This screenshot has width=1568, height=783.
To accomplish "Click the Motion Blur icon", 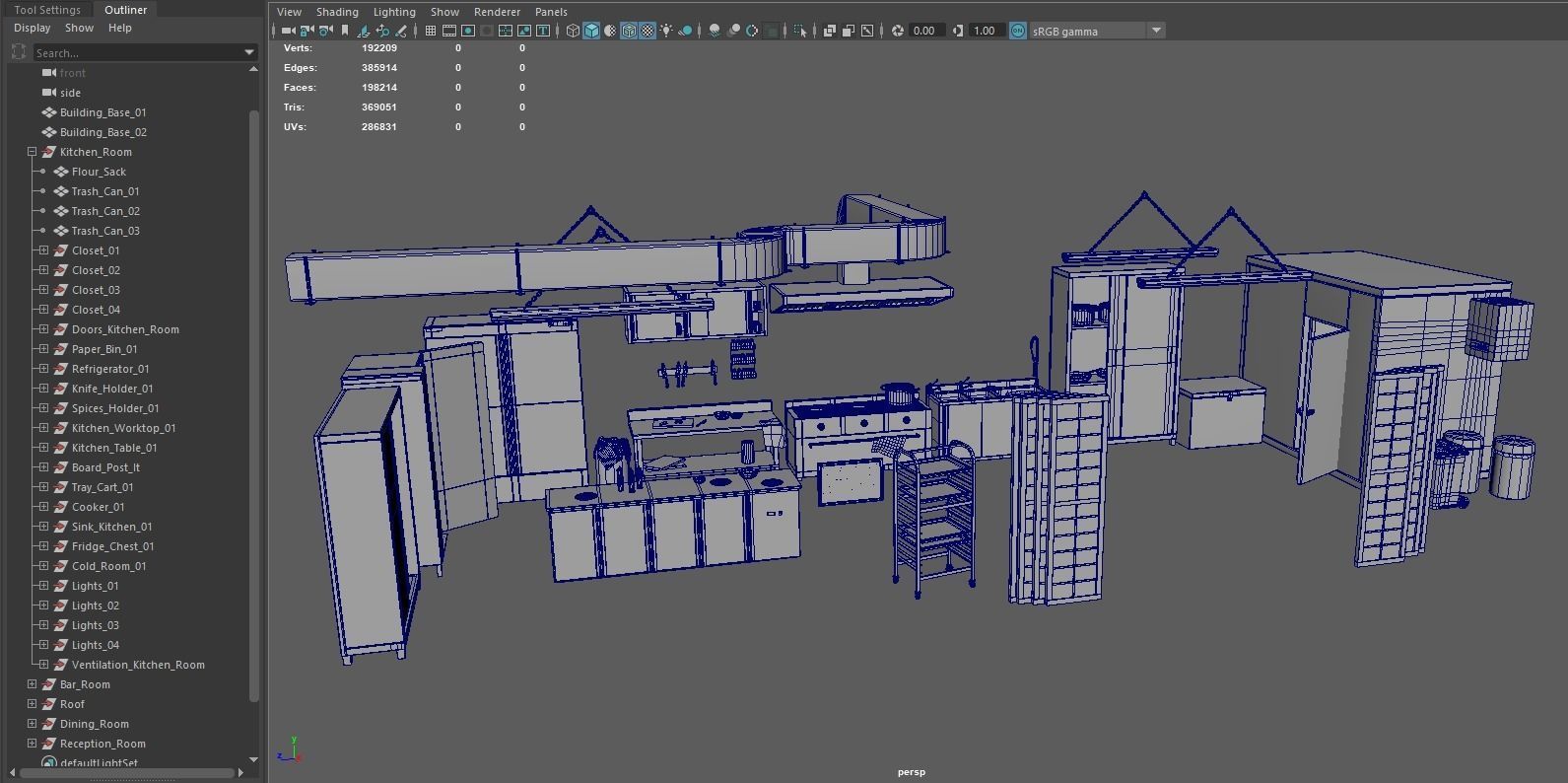I will coord(733,31).
